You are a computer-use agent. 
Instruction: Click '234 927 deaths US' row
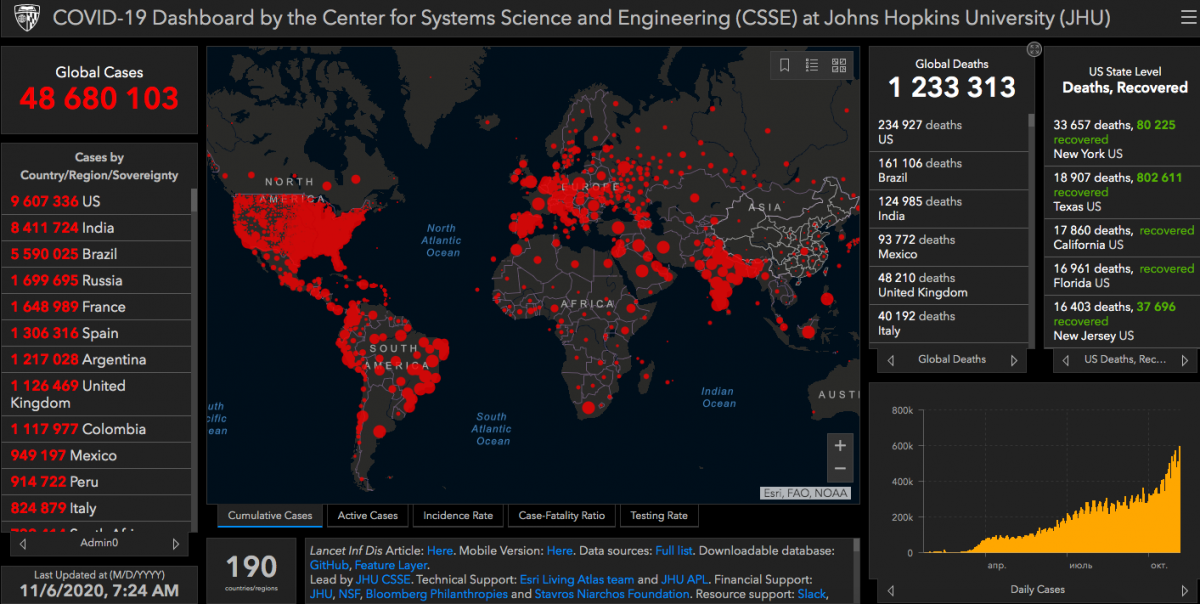[949, 132]
